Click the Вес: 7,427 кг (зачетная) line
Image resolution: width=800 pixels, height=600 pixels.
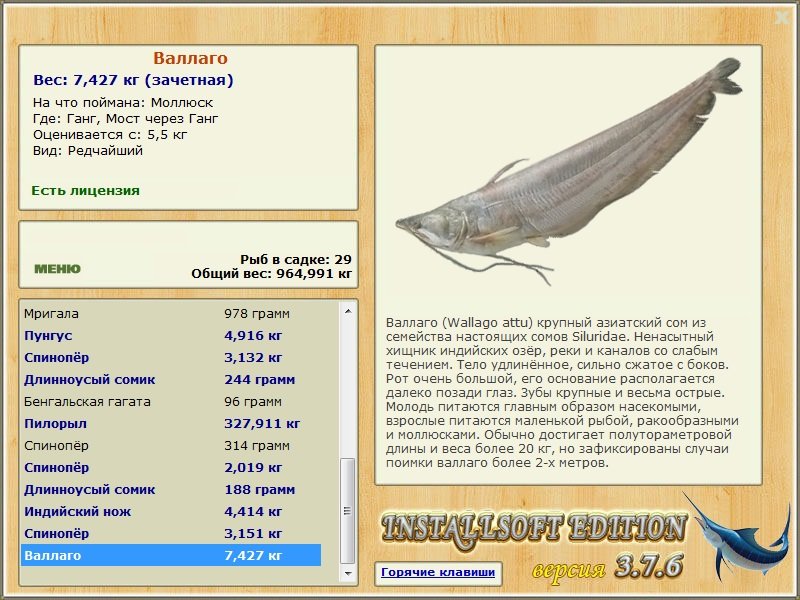[x=133, y=80]
